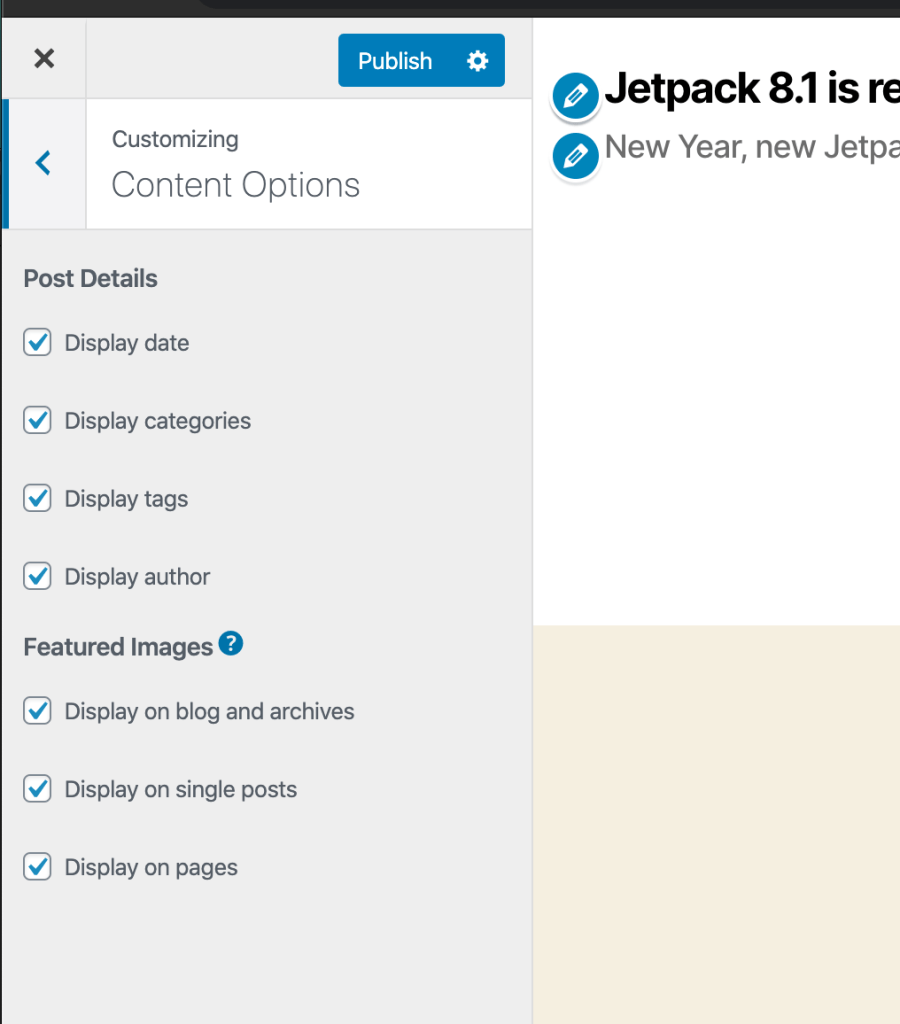The height and width of the screenshot is (1024, 900).
Task: Uncheck Display on blog and archives
Action: click(38, 712)
